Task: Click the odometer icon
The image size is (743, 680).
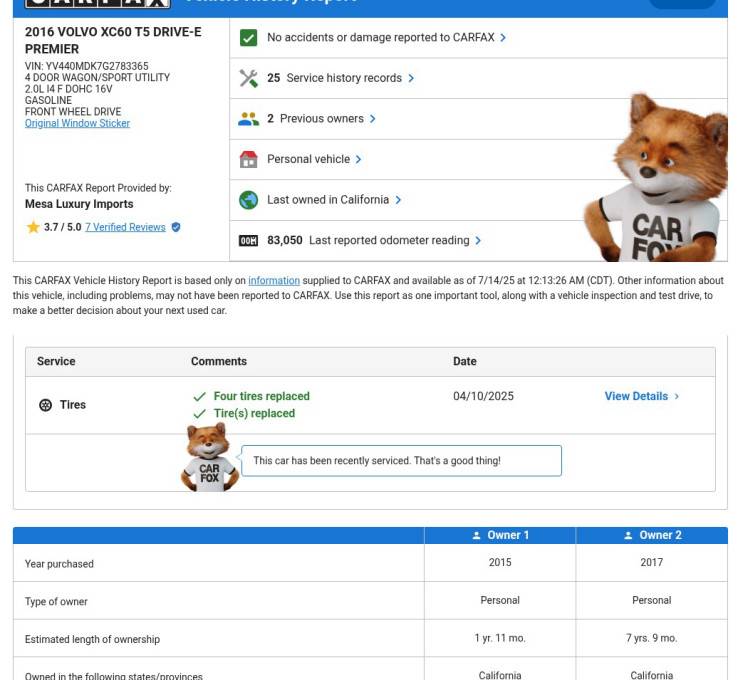Action: [248, 241]
